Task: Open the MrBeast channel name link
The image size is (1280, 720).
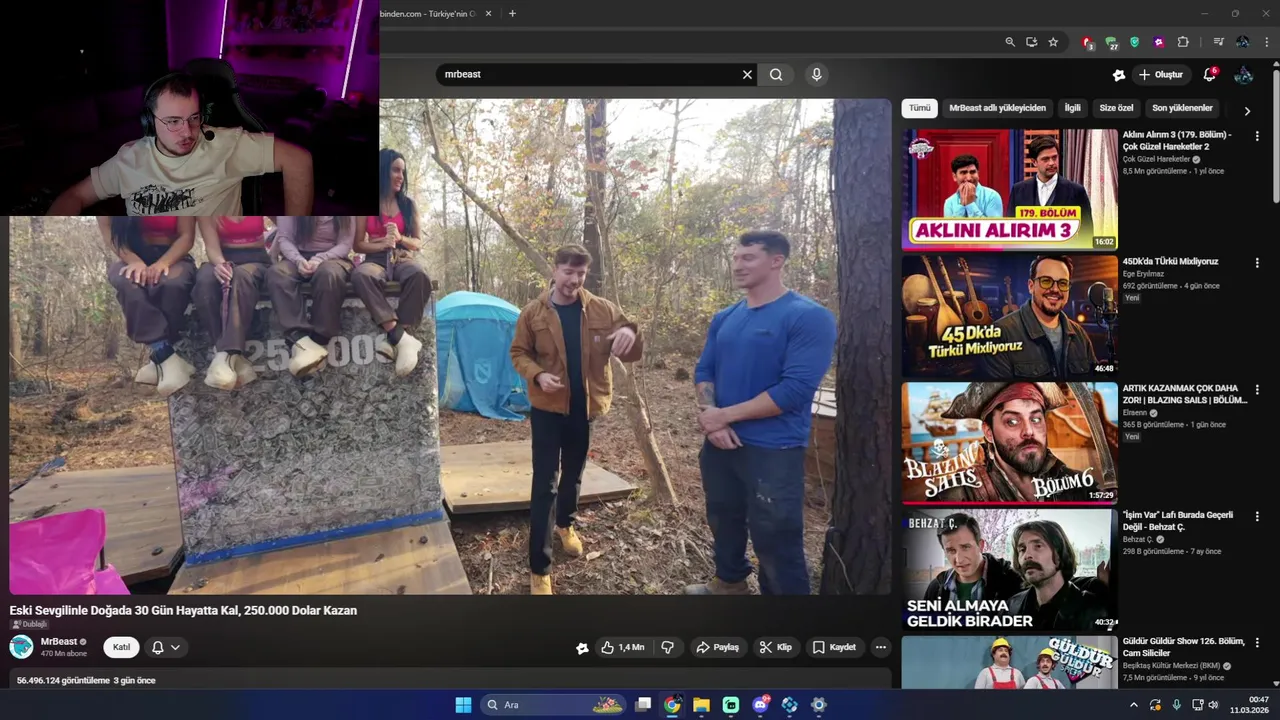Action: click(x=59, y=642)
